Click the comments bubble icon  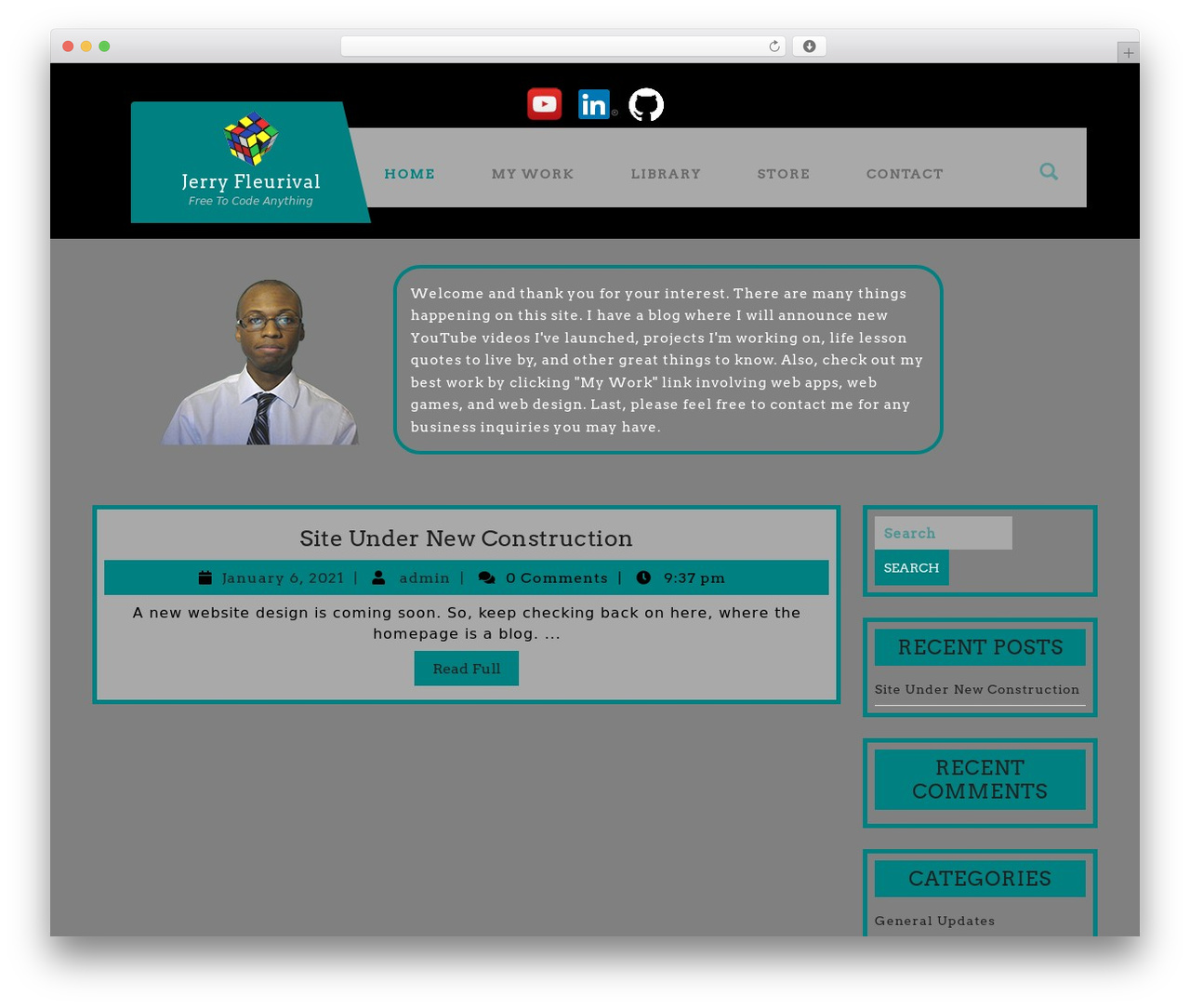(x=486, y=577)
